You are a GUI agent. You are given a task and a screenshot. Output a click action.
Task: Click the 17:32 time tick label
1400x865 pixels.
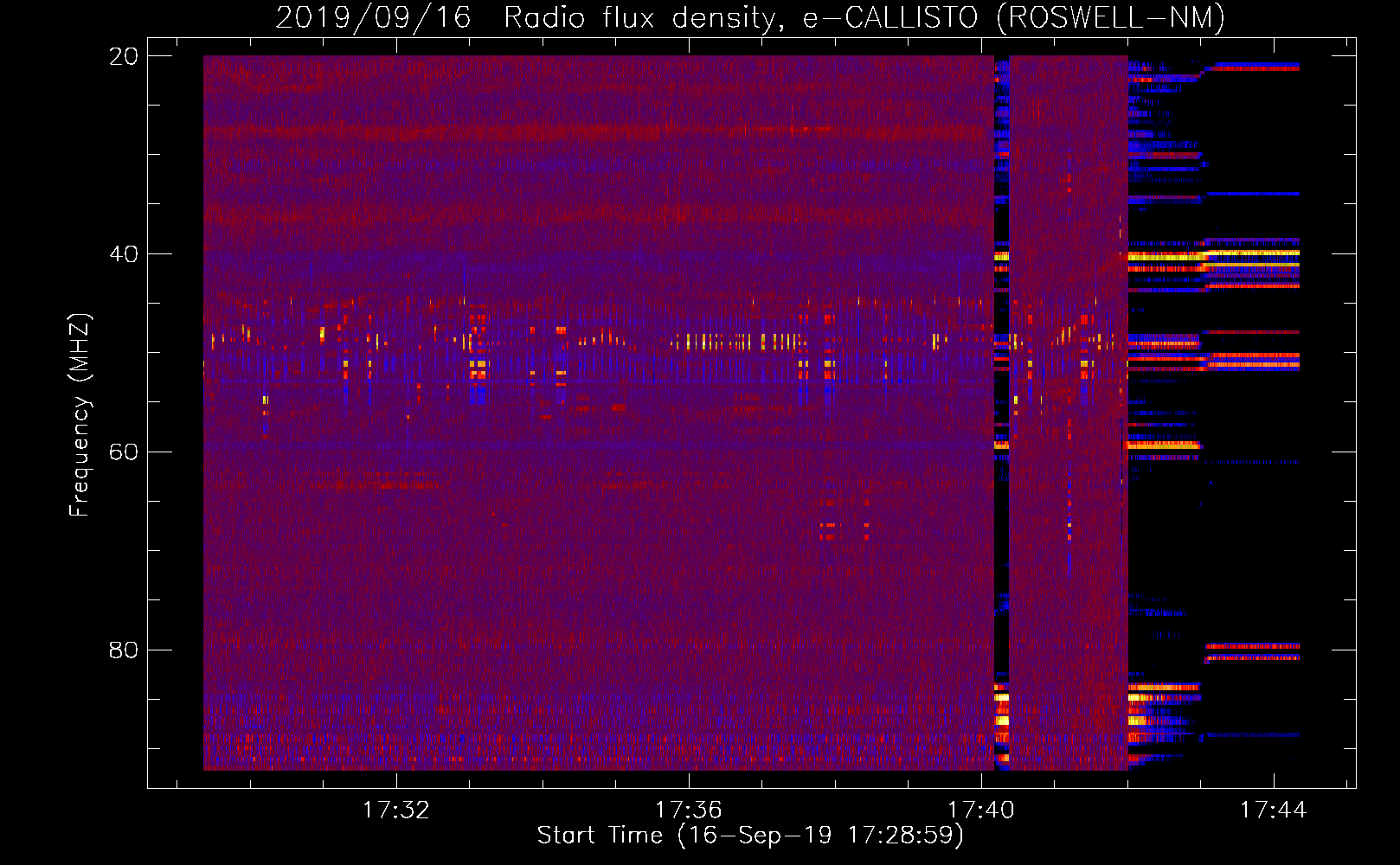tap(396, 811)
